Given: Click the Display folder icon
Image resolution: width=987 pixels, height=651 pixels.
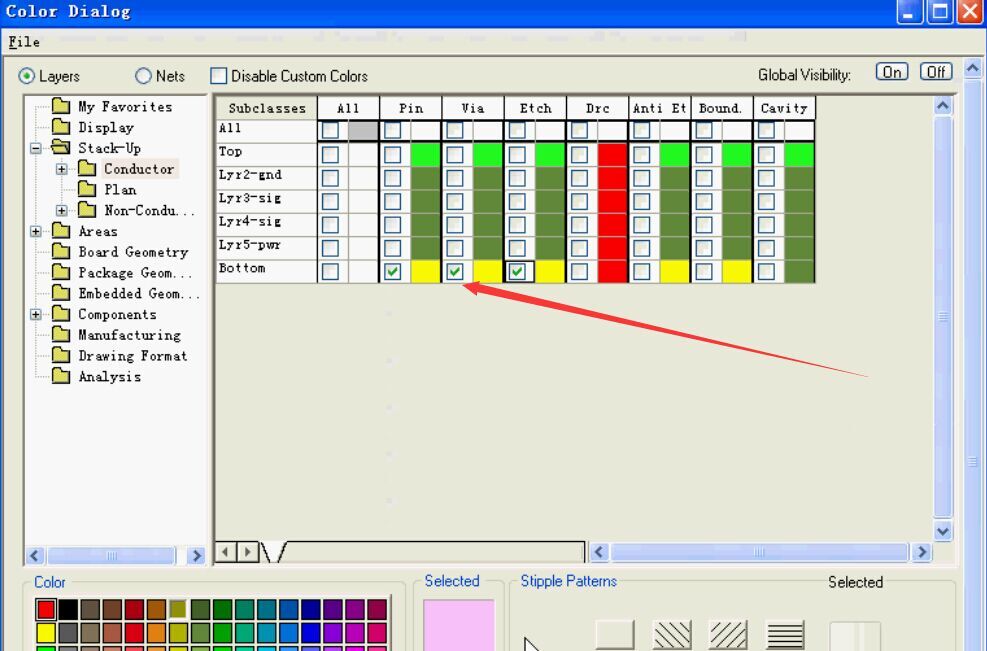Looking at the screenshot, I should tap(61, 127).
